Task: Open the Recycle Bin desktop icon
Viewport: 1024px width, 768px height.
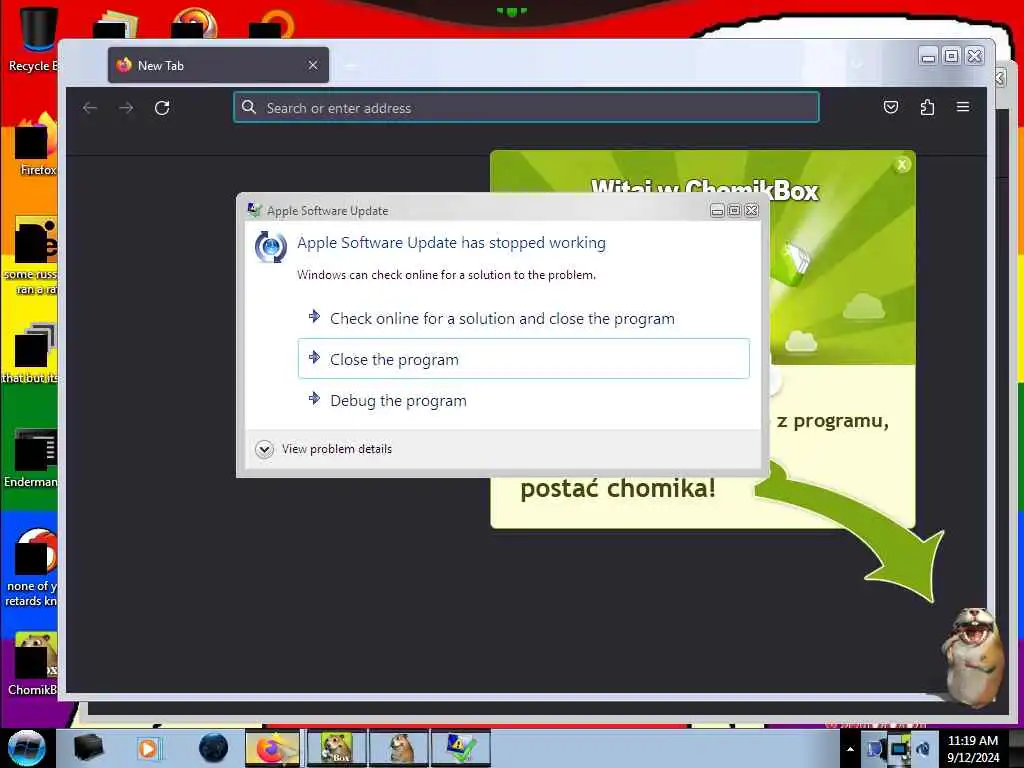Action: click(33, 40)
